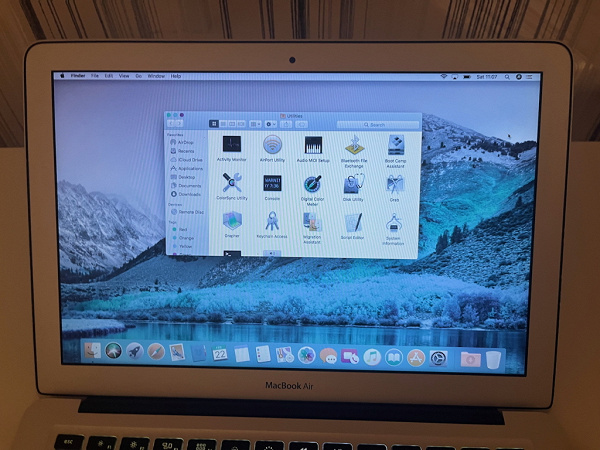The image size is (600, 450).
Task: Select Migration Assistant icon
Action: [x=312, y=222]
